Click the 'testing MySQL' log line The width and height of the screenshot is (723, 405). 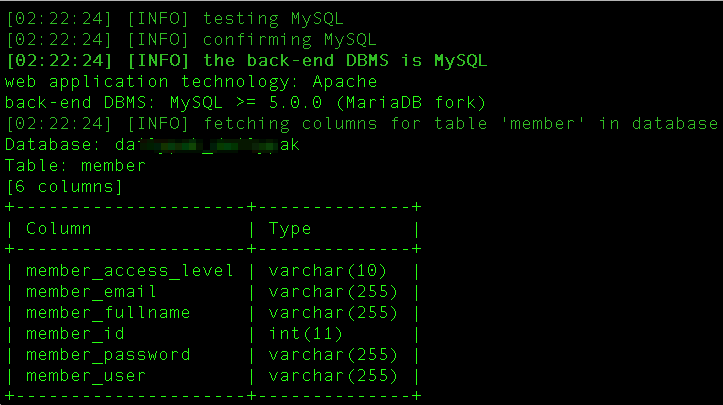click(x=175, y=18)
